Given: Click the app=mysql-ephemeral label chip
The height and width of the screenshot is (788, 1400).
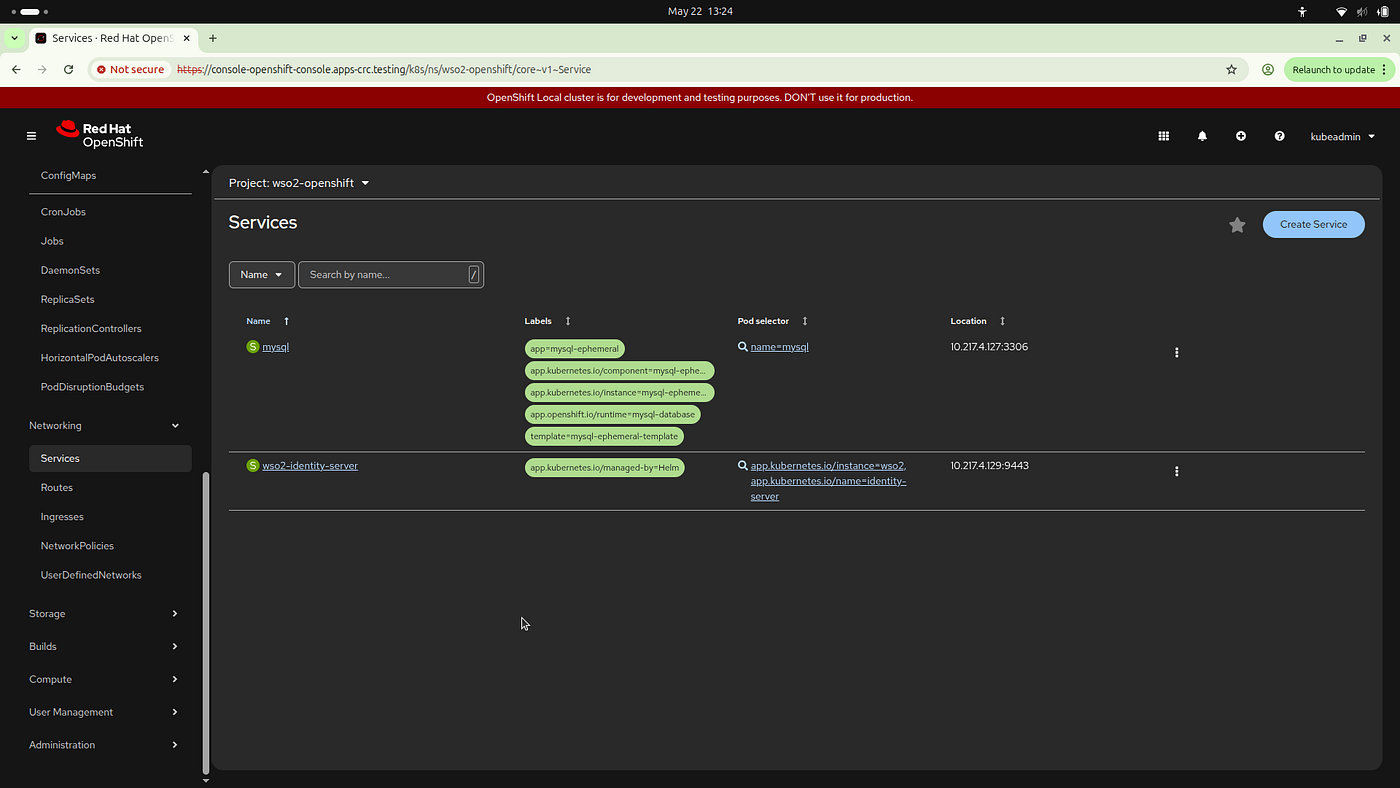Looking at the screenshot, I should tap(575, 349).
